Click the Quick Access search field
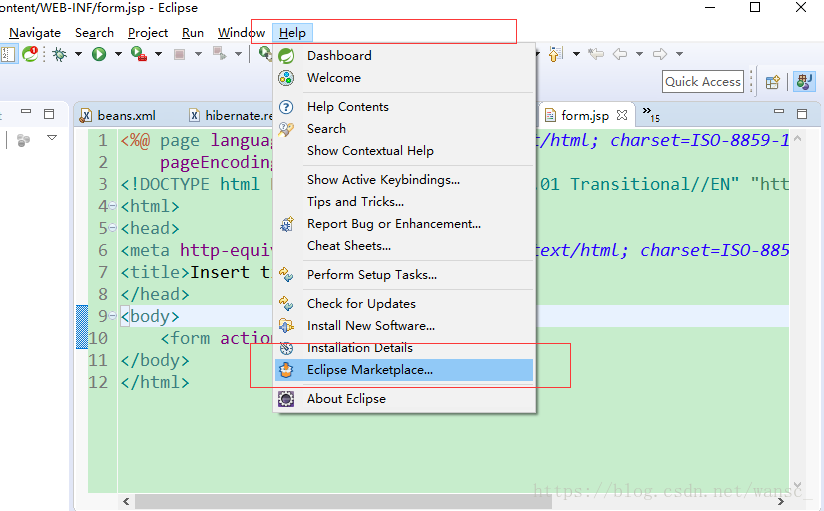Image resolution: width=824 pixels, height=511 pixels. (x=703, y=81)
